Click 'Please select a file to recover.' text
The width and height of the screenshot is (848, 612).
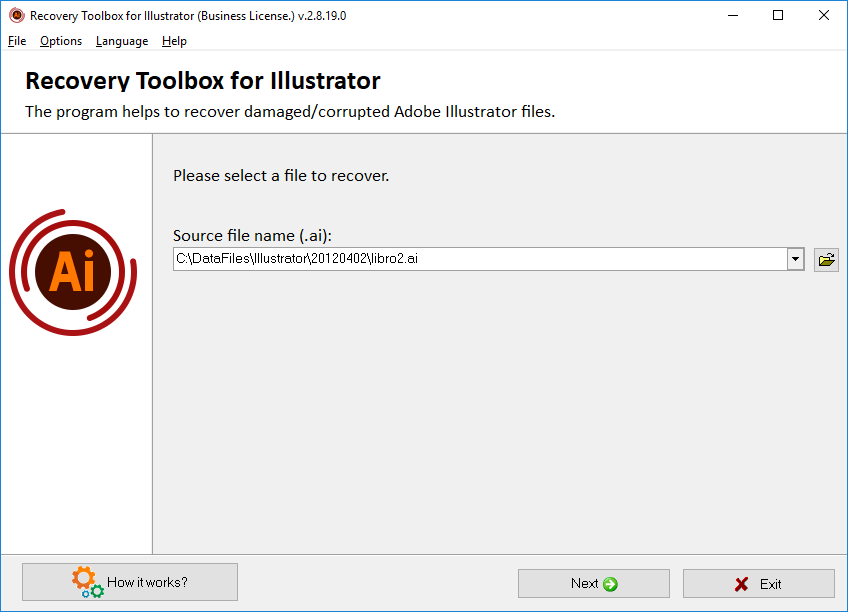tap(281, 176)
